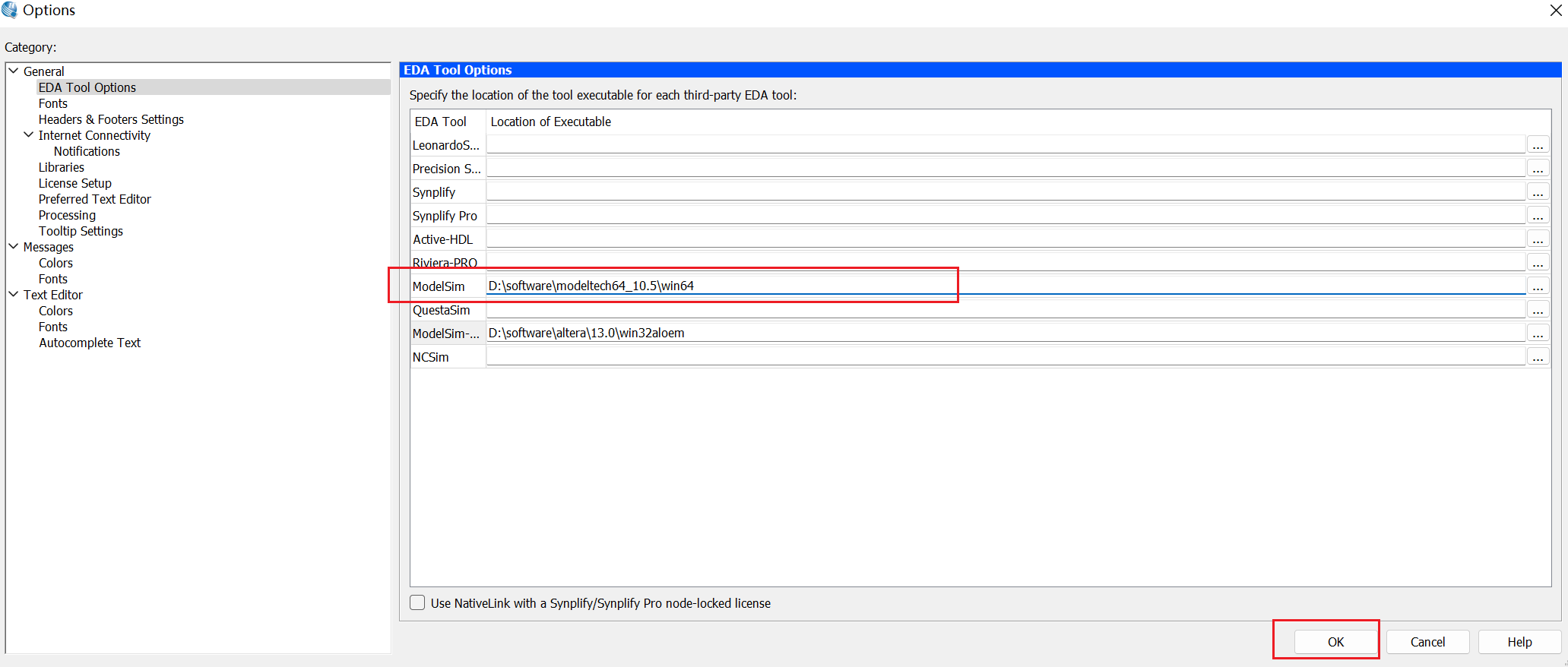Viewport: 1568px width, 667px height.
Task: Edit the NCSim location field
Action: (x=1006, y=356)
